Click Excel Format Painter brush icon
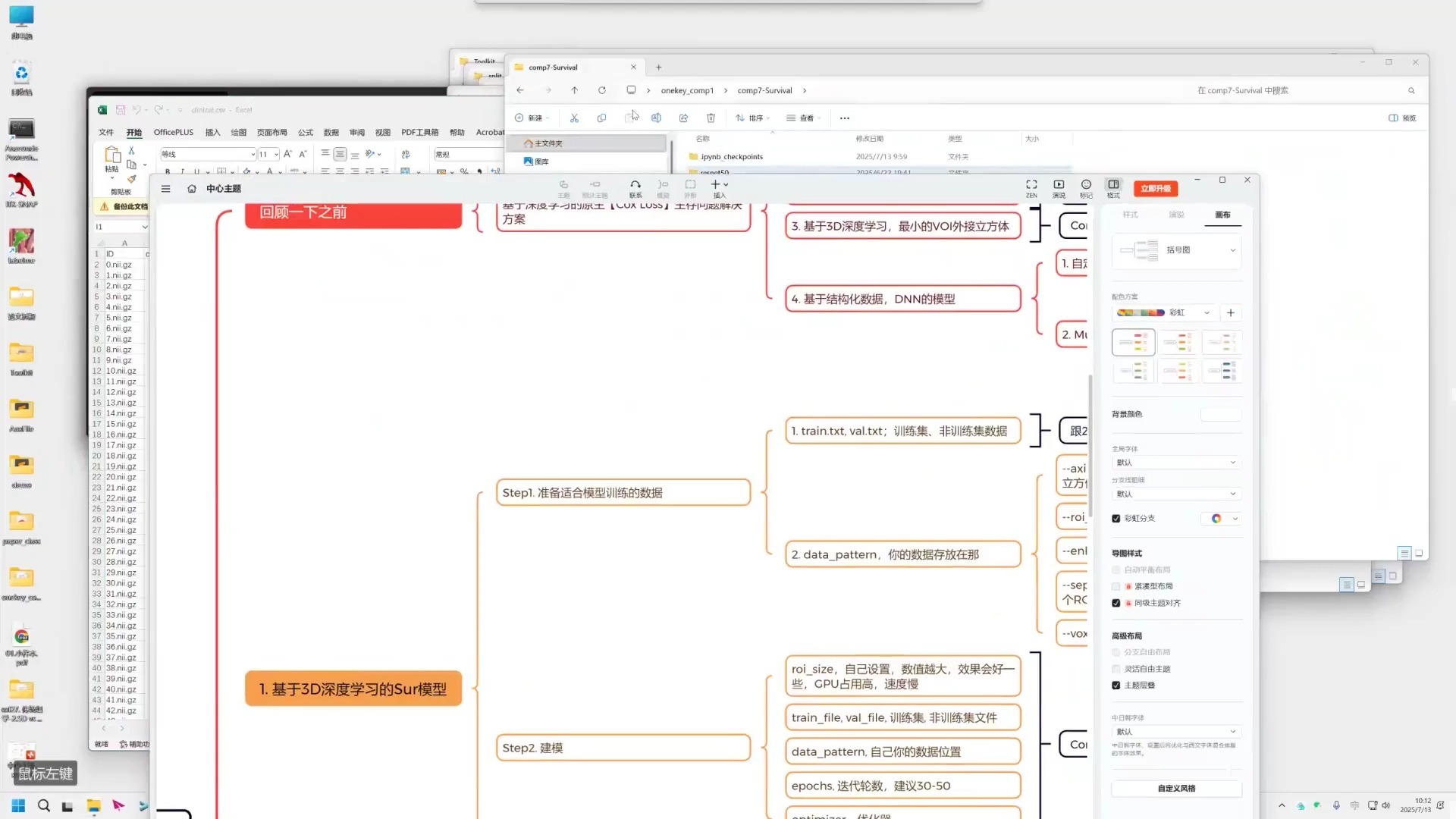Image resolution: width=1456 pixels, height=819 pixels. 132,179
